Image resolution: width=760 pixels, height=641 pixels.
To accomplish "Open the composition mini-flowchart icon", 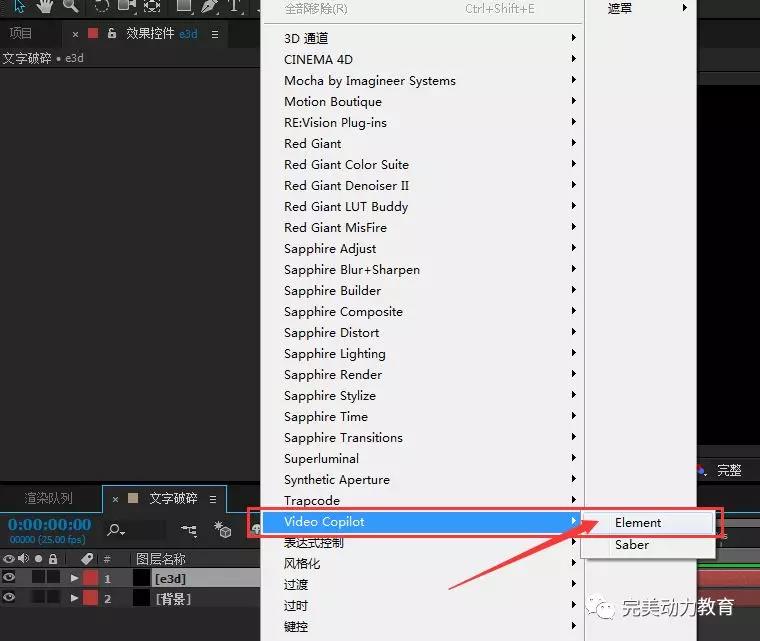I will [x=189, y=530].
